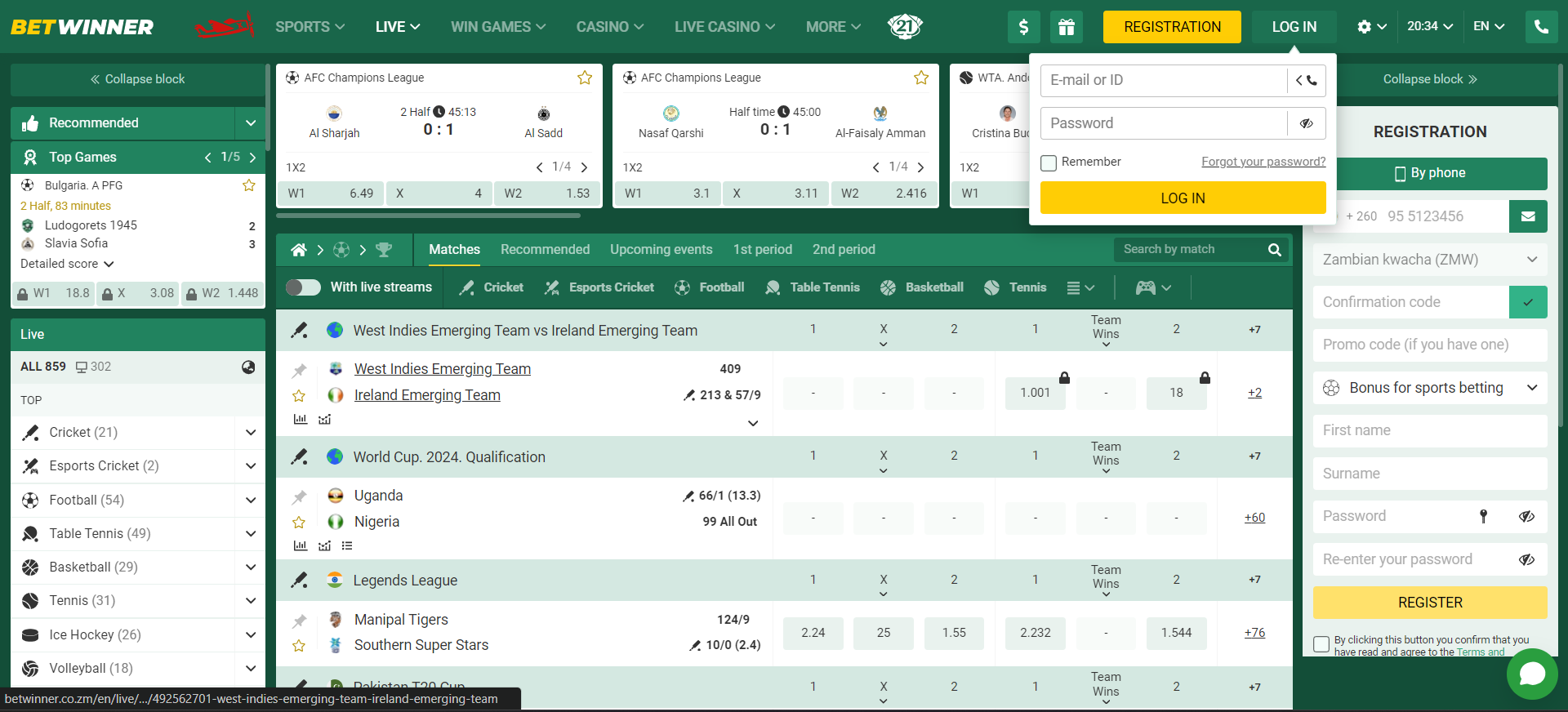Check the Remember checkbox

tap(1049, 162)
